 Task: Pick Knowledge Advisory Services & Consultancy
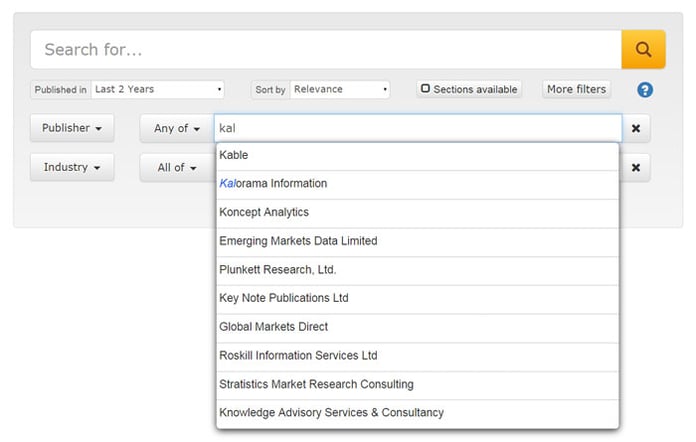417,414
